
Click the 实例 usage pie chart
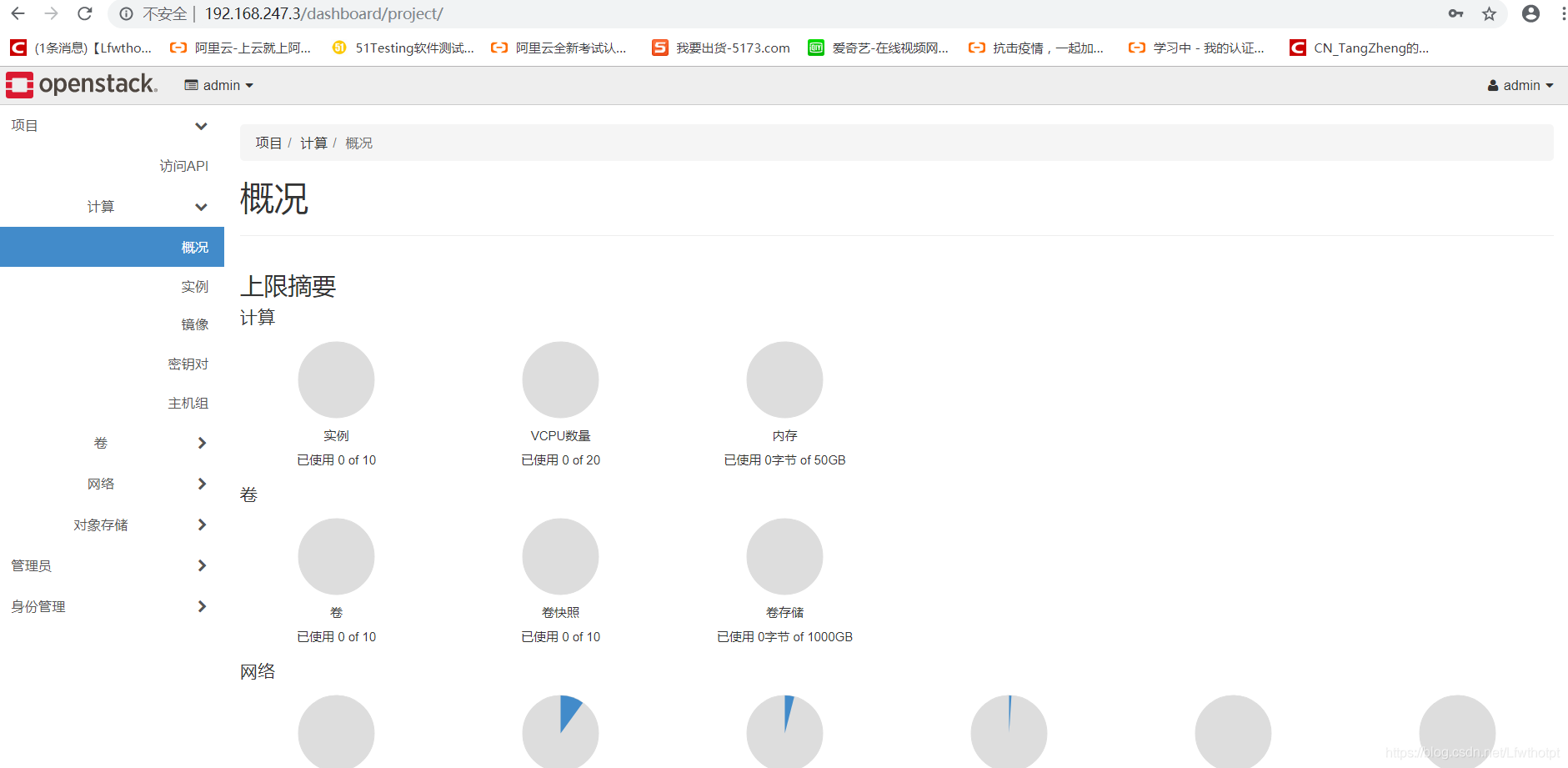336,379
